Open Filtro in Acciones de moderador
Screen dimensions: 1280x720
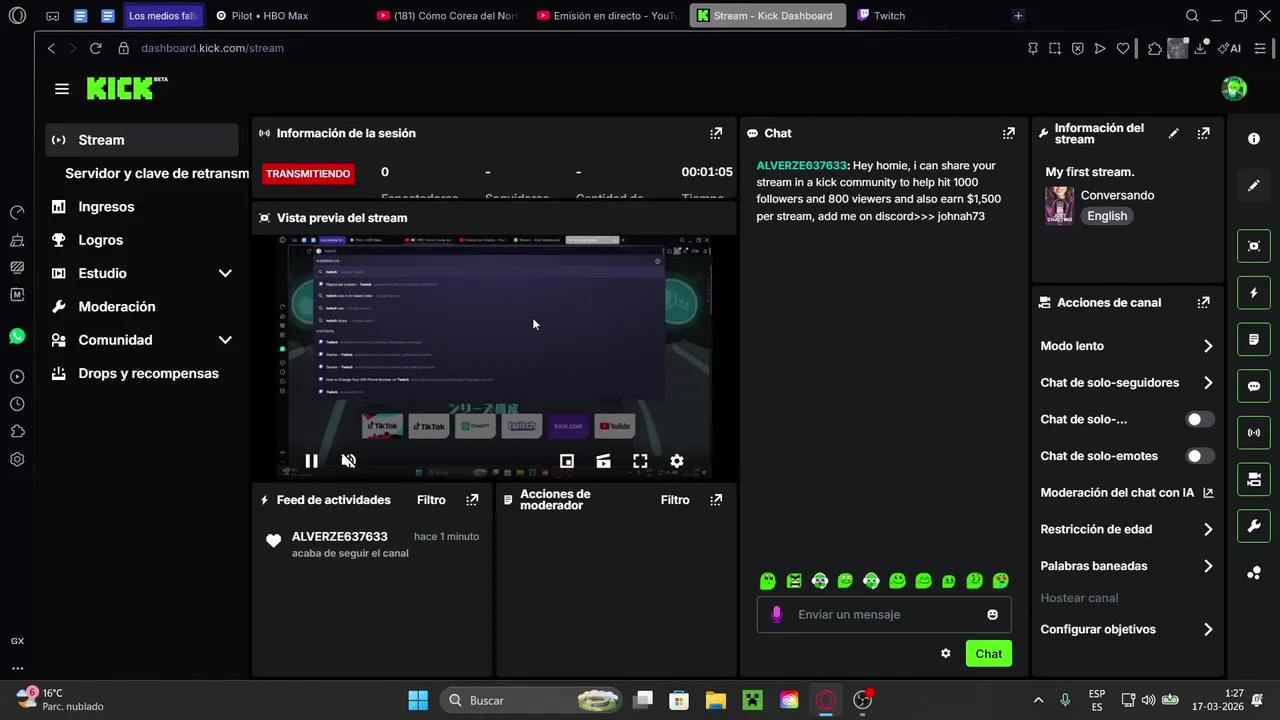click(x=675, y=500)
